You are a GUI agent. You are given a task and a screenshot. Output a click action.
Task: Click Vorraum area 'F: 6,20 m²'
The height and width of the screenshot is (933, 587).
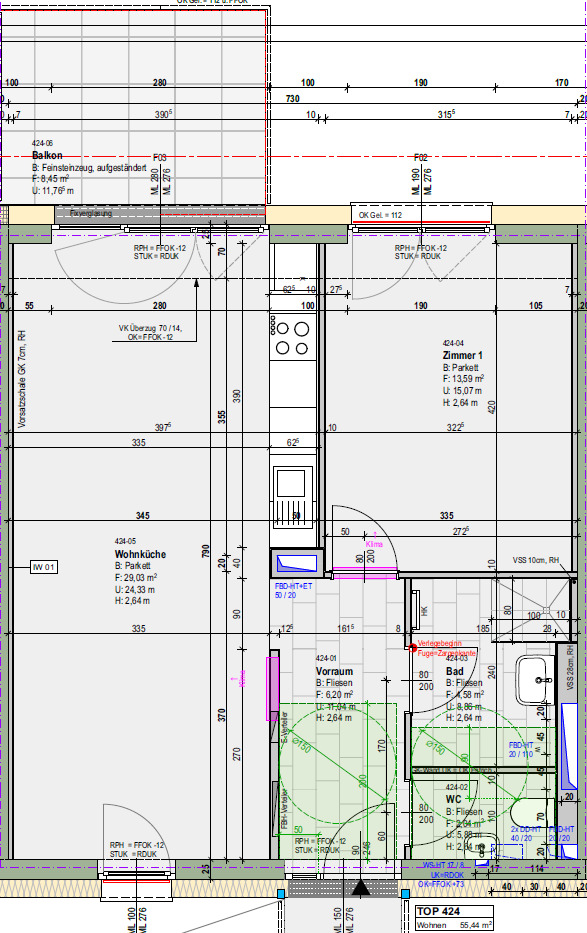click(334, 694)
